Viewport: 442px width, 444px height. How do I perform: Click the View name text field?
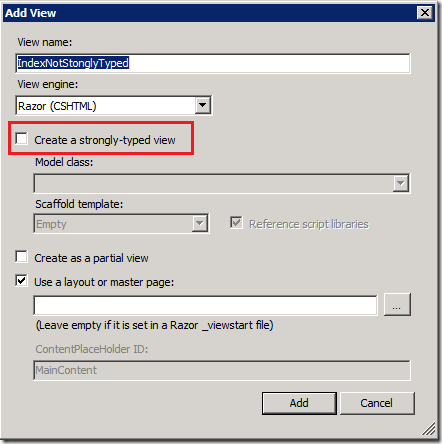[213, 63]
